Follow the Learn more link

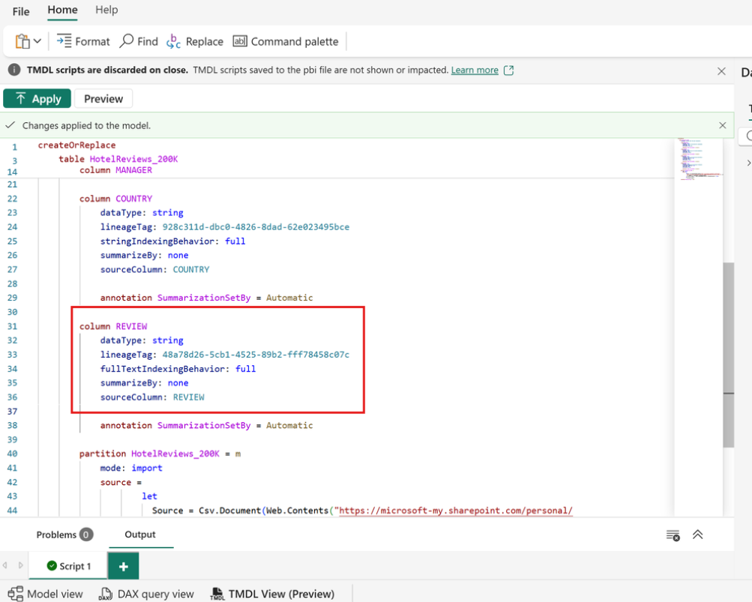pos(474,70)
